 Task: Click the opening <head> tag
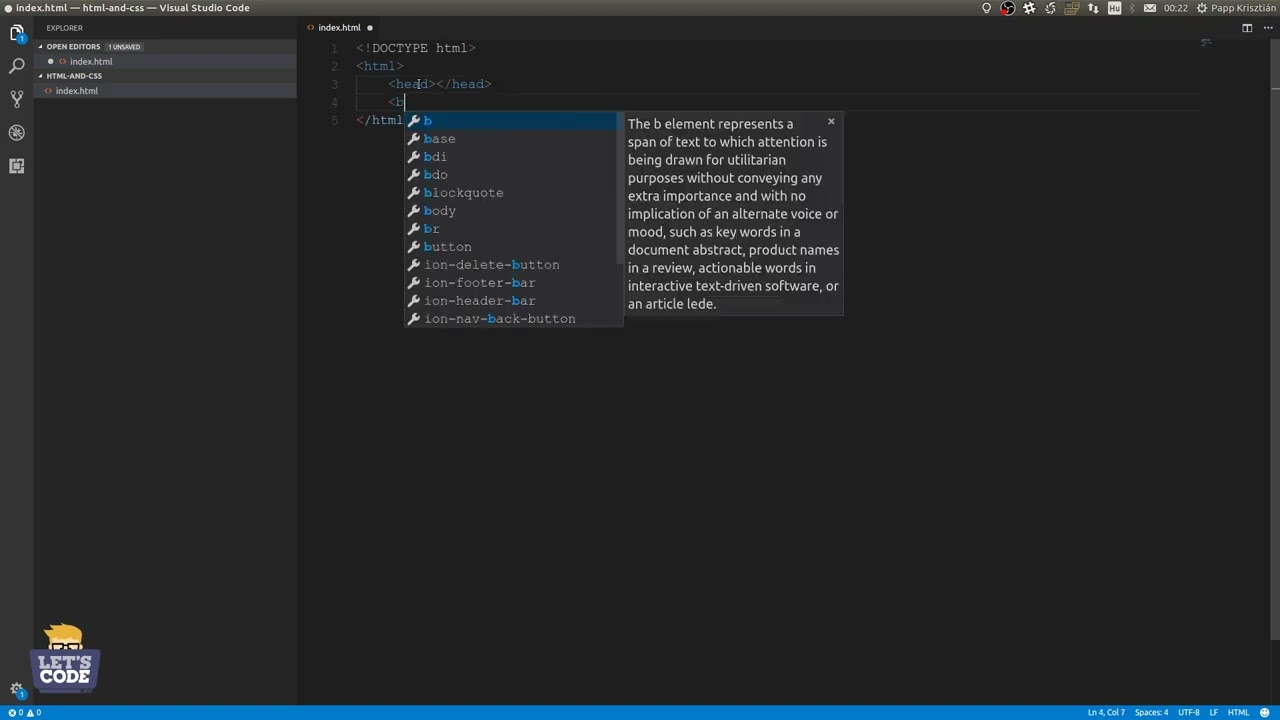[412, 85]
